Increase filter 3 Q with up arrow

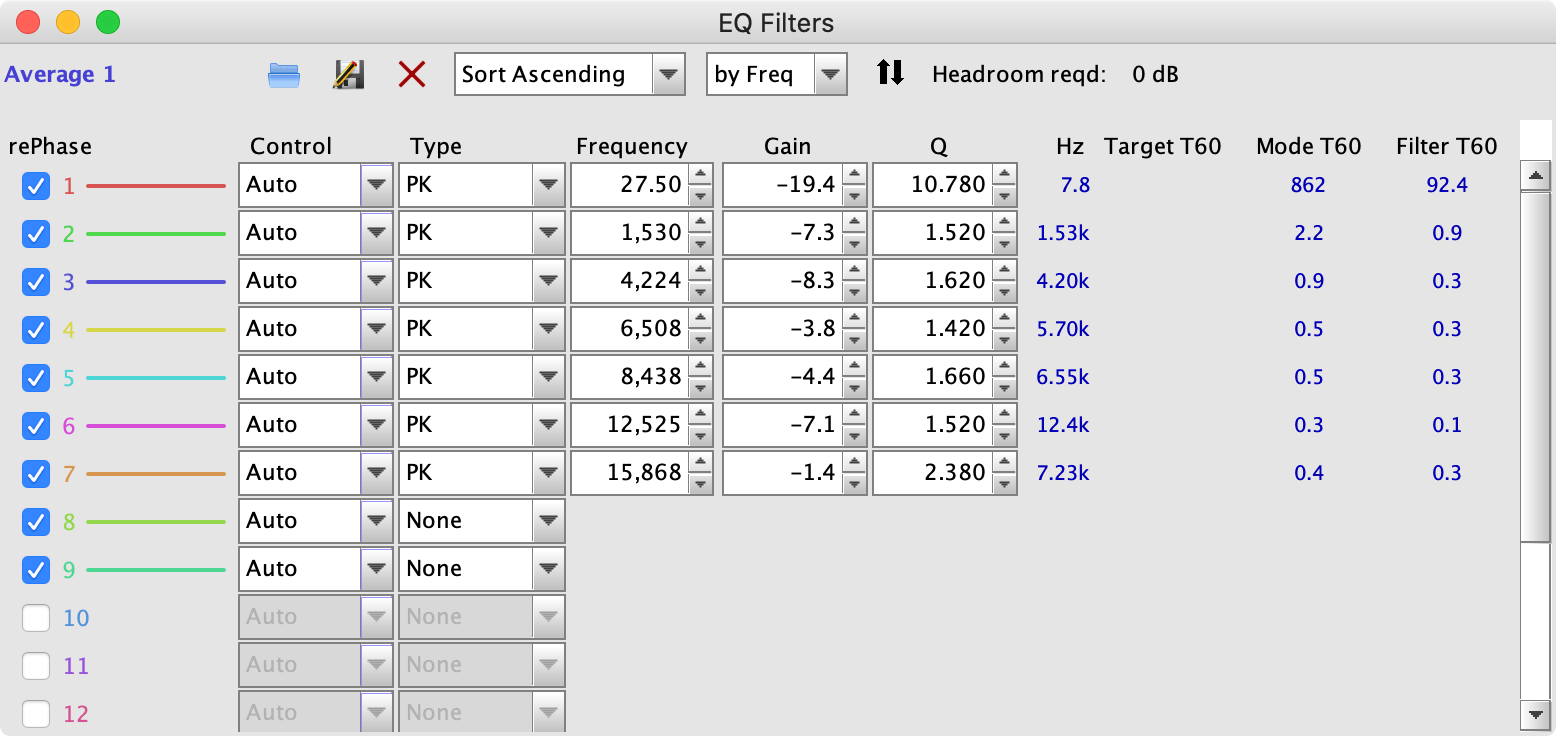(x=1004, y=271)
